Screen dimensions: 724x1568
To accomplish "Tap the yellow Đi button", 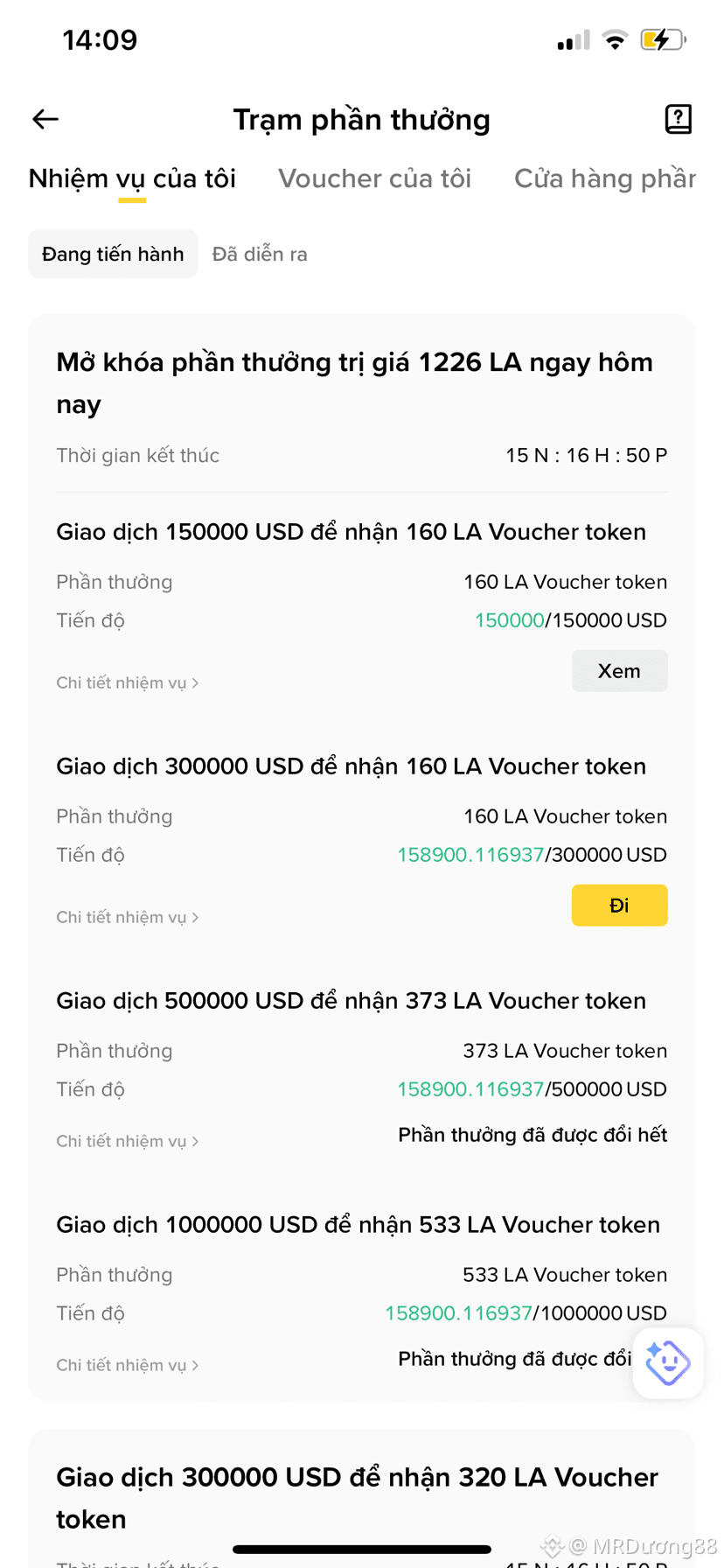I will tap(619, 906).
